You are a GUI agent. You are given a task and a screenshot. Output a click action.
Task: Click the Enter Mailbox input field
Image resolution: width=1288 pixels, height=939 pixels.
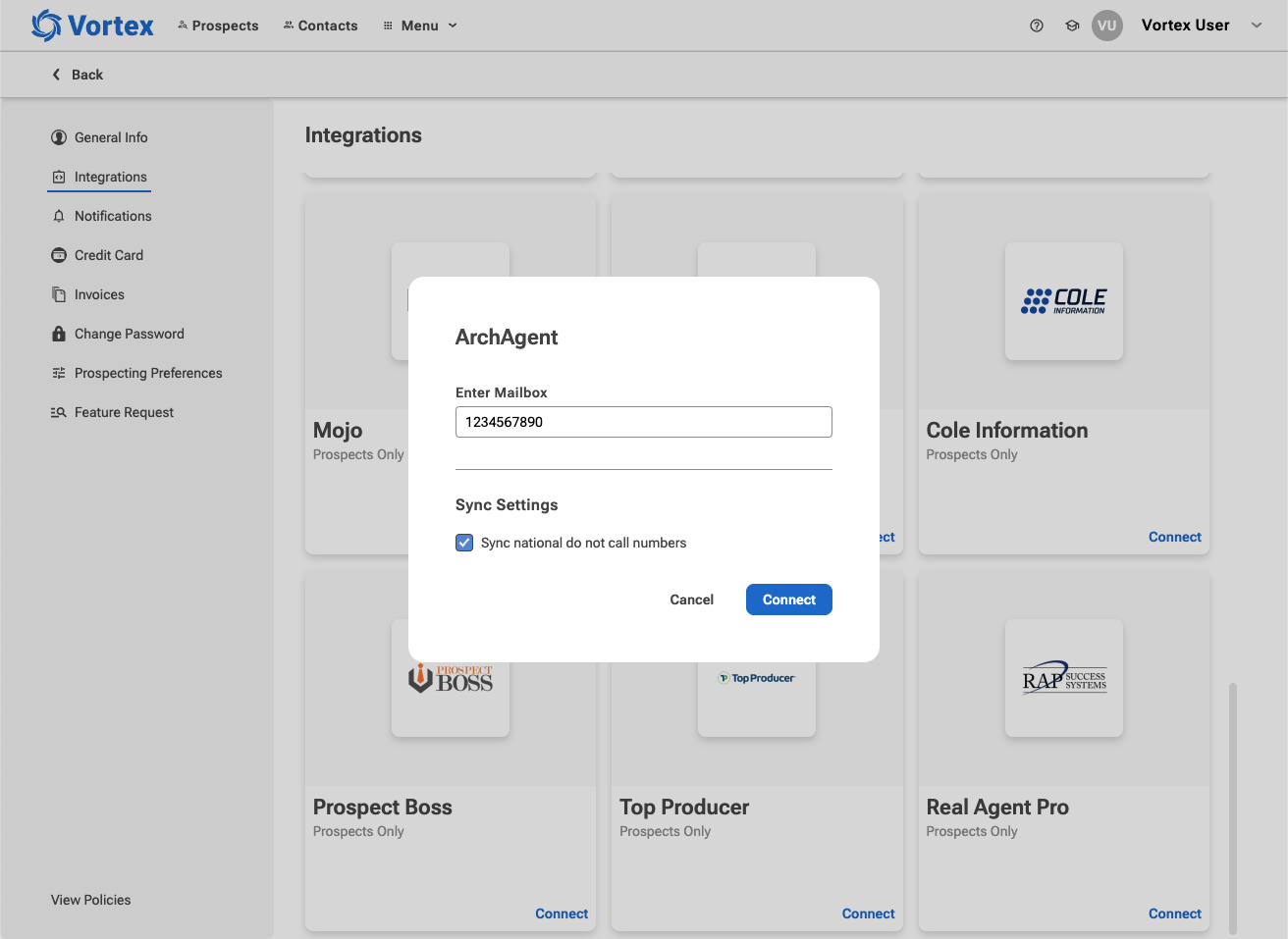(x=644, y=422)
